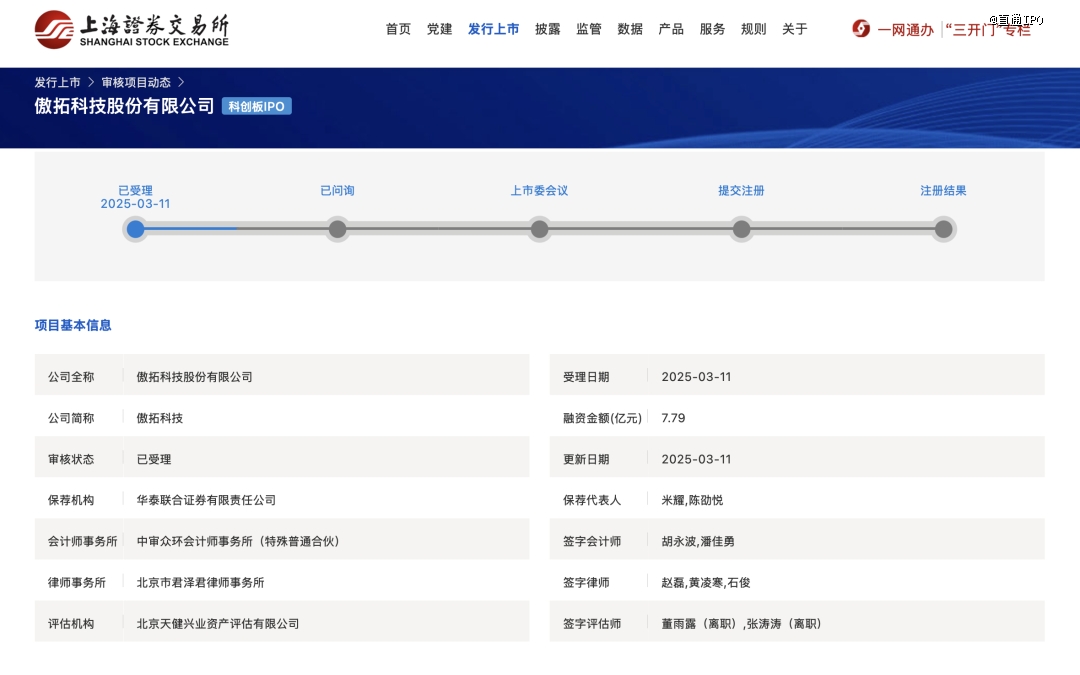This screenshot has width=1080, height=675.
Task: Click the 审核项目动态 breadcrumb link
Action: tap(136, 83)
